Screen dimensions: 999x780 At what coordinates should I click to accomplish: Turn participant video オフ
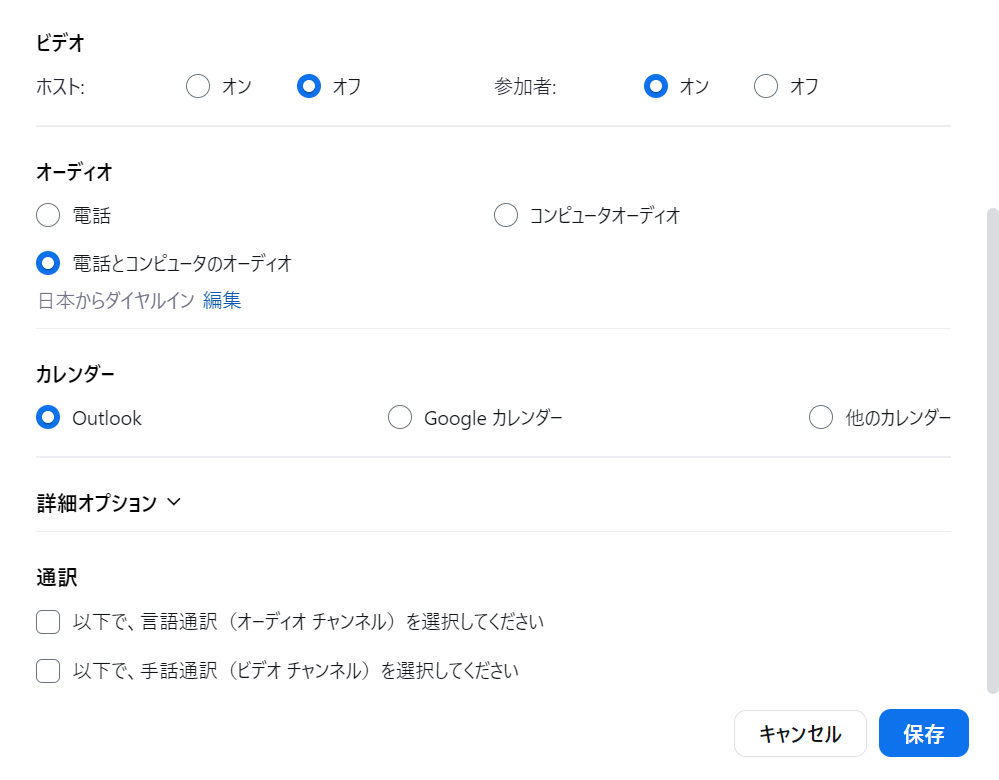click(766, 86)
